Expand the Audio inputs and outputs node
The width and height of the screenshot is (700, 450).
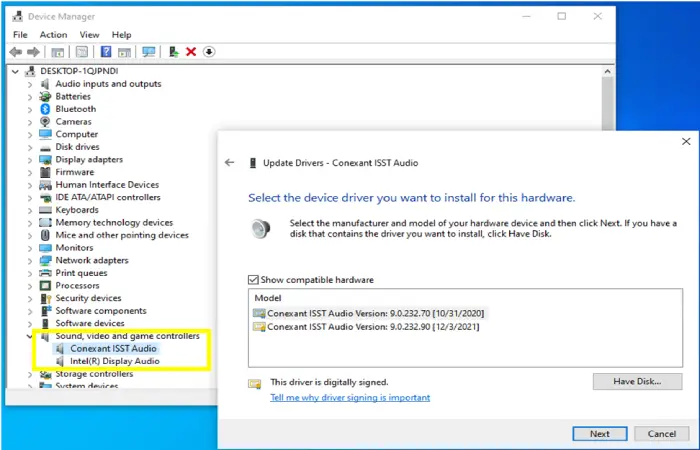pos(30,84)
